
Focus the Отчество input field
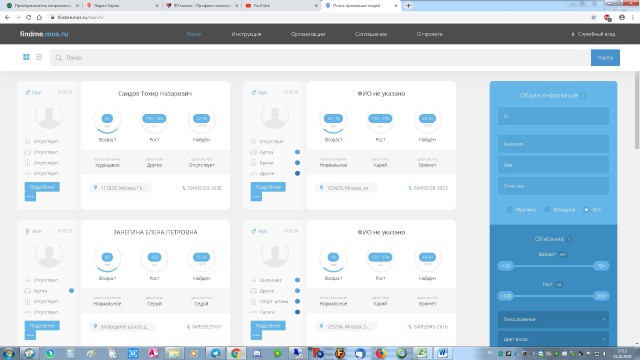(x=553, y=186)
